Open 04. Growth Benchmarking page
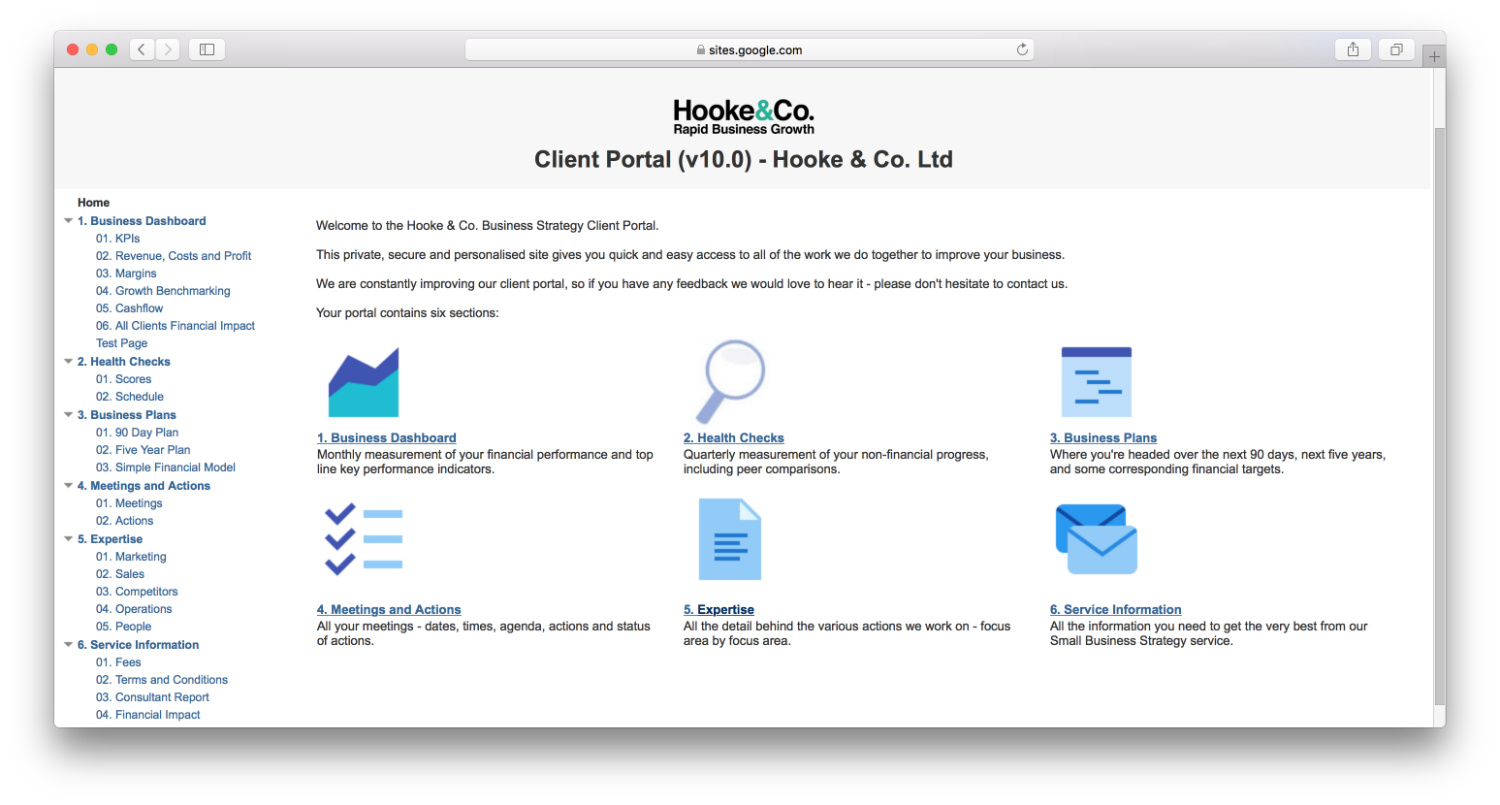 (163, 291)
